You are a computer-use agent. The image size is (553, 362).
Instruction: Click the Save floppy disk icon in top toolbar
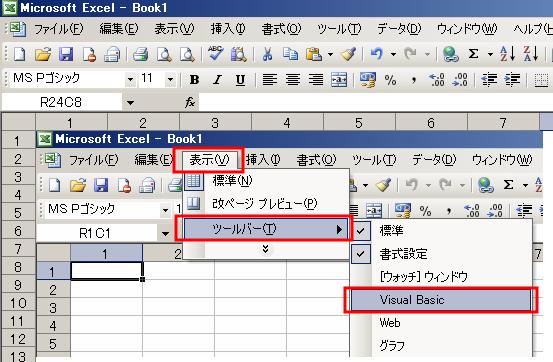pyautogui.click(x=66, y=54)
